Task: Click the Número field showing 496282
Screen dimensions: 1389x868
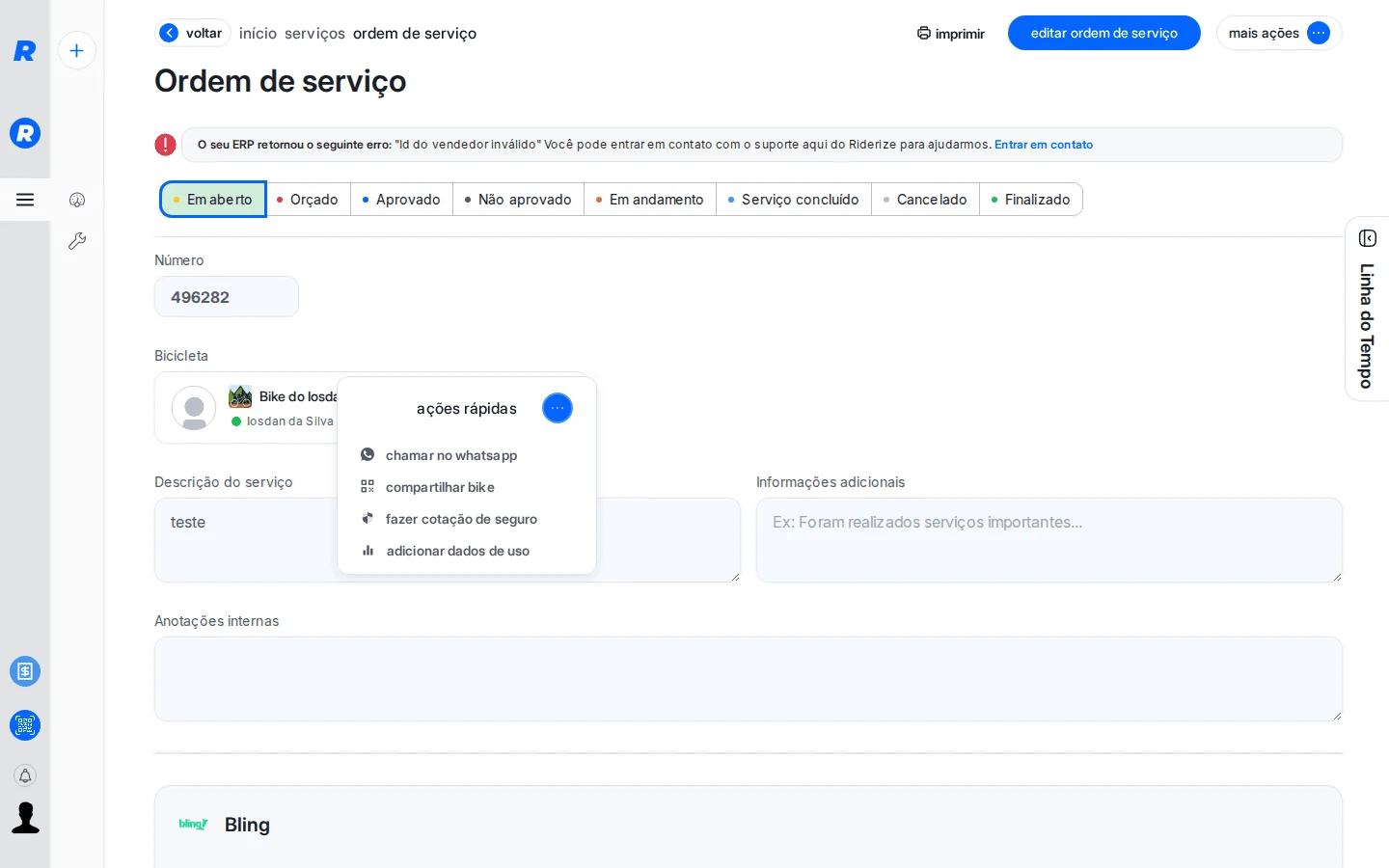Action: coord(227,297)
